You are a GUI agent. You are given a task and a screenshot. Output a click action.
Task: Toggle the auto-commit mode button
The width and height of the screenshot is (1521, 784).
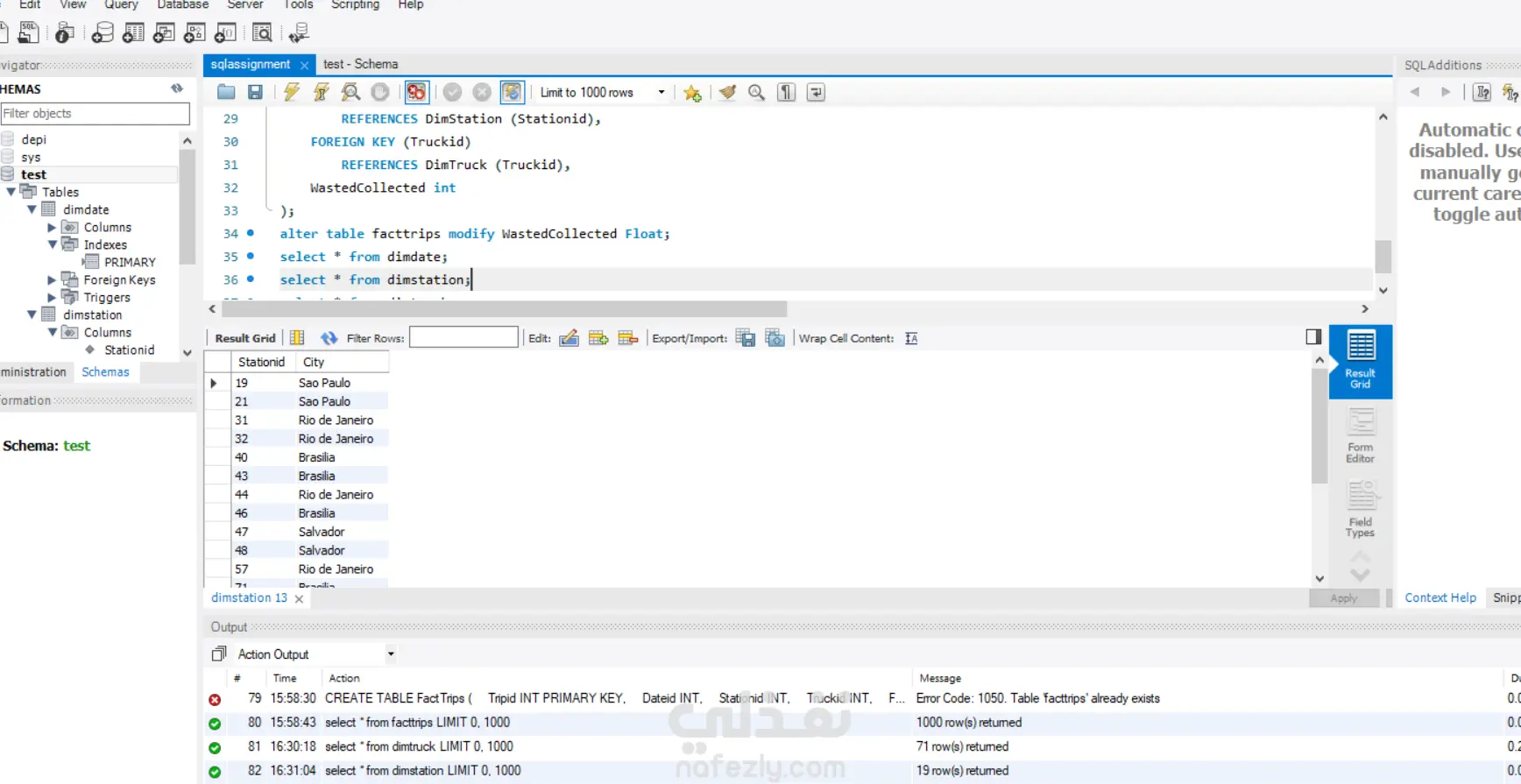pyautogui.click(x=513, y=92)
